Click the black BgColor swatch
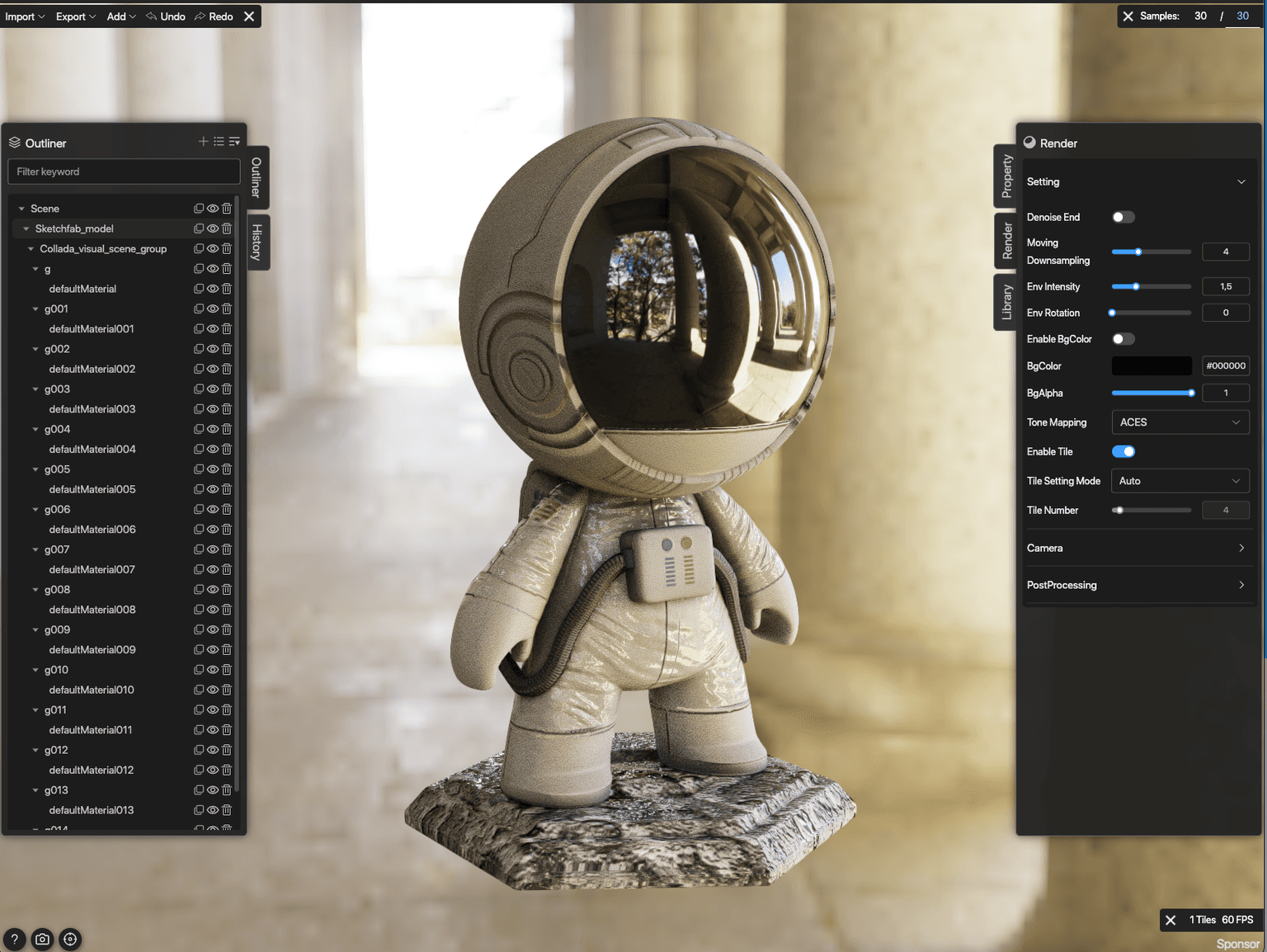The image size is (1267, 952). point(1152,365)
